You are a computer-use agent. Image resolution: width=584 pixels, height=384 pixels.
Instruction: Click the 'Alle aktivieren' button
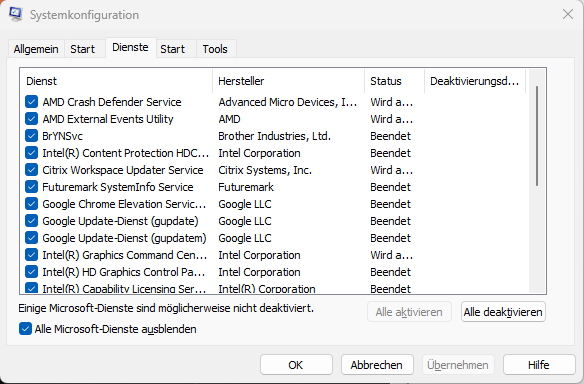pyautogui.click(x=409, y=312)
